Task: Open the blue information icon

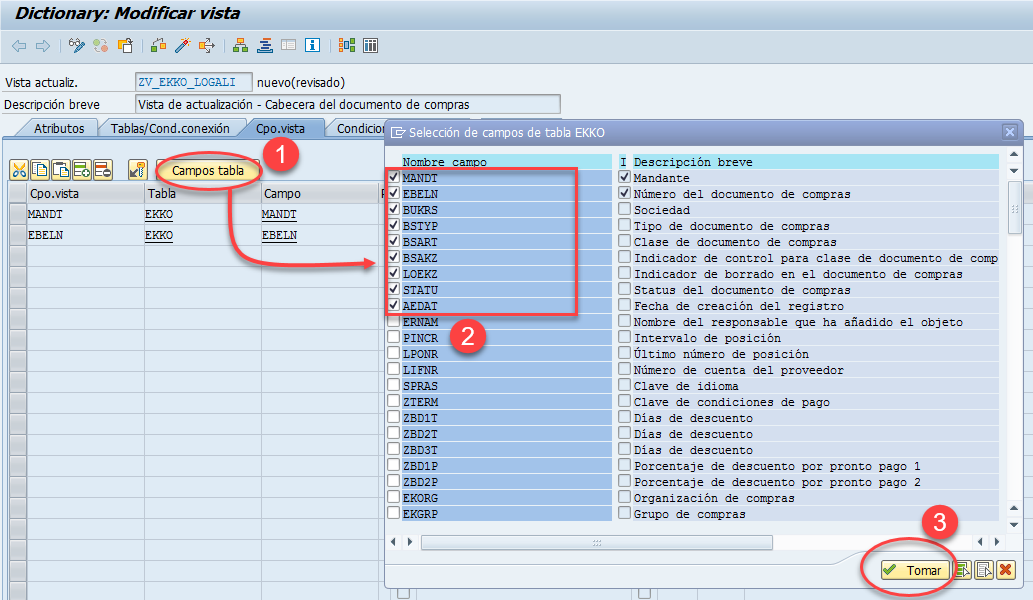Action: (x=313, y=45)
